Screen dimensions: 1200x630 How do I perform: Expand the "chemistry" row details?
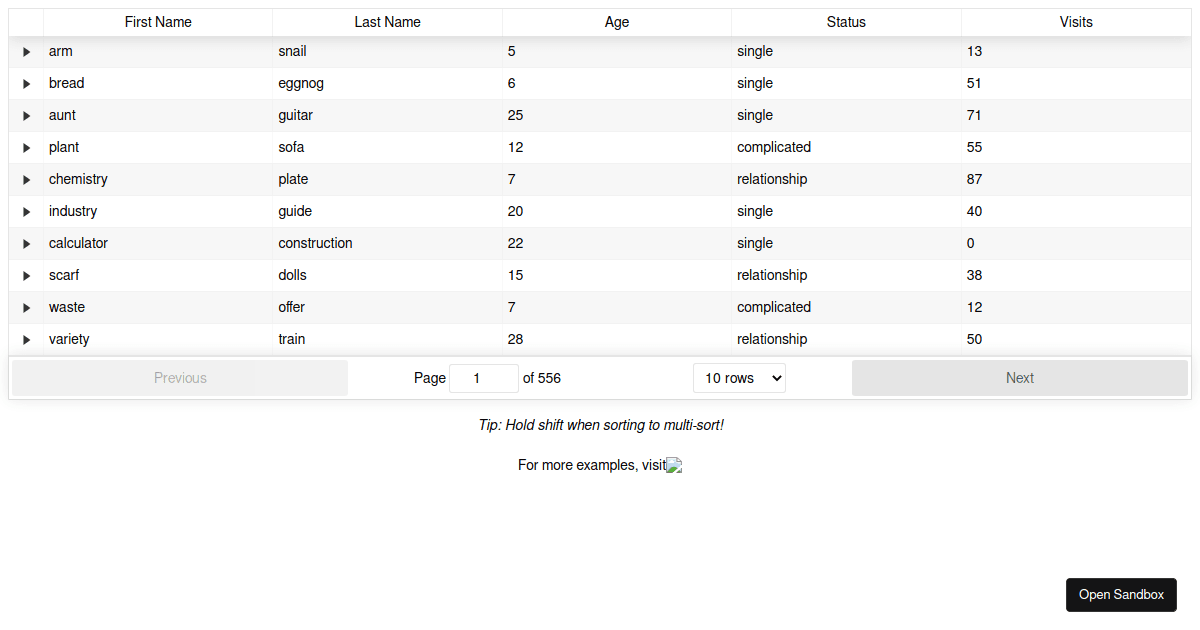(x=26, y=179)
